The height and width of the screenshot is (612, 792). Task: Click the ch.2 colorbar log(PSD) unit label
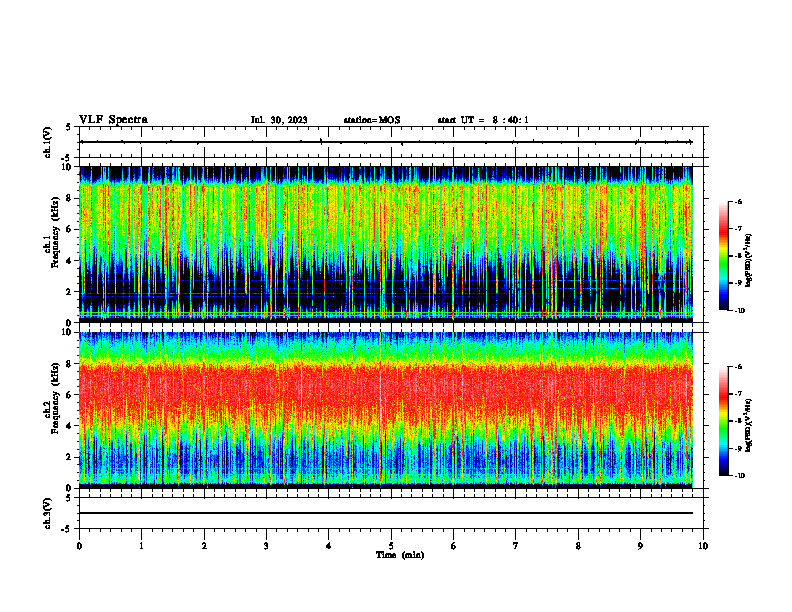pos(749,424)
